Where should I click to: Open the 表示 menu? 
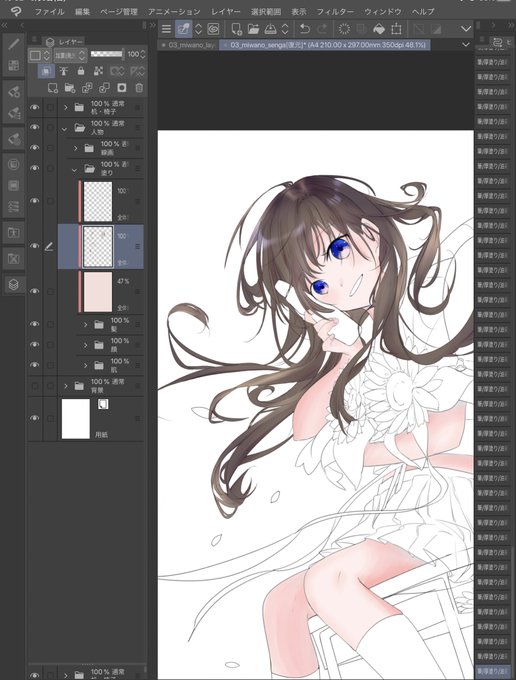(x=298, y=12)
